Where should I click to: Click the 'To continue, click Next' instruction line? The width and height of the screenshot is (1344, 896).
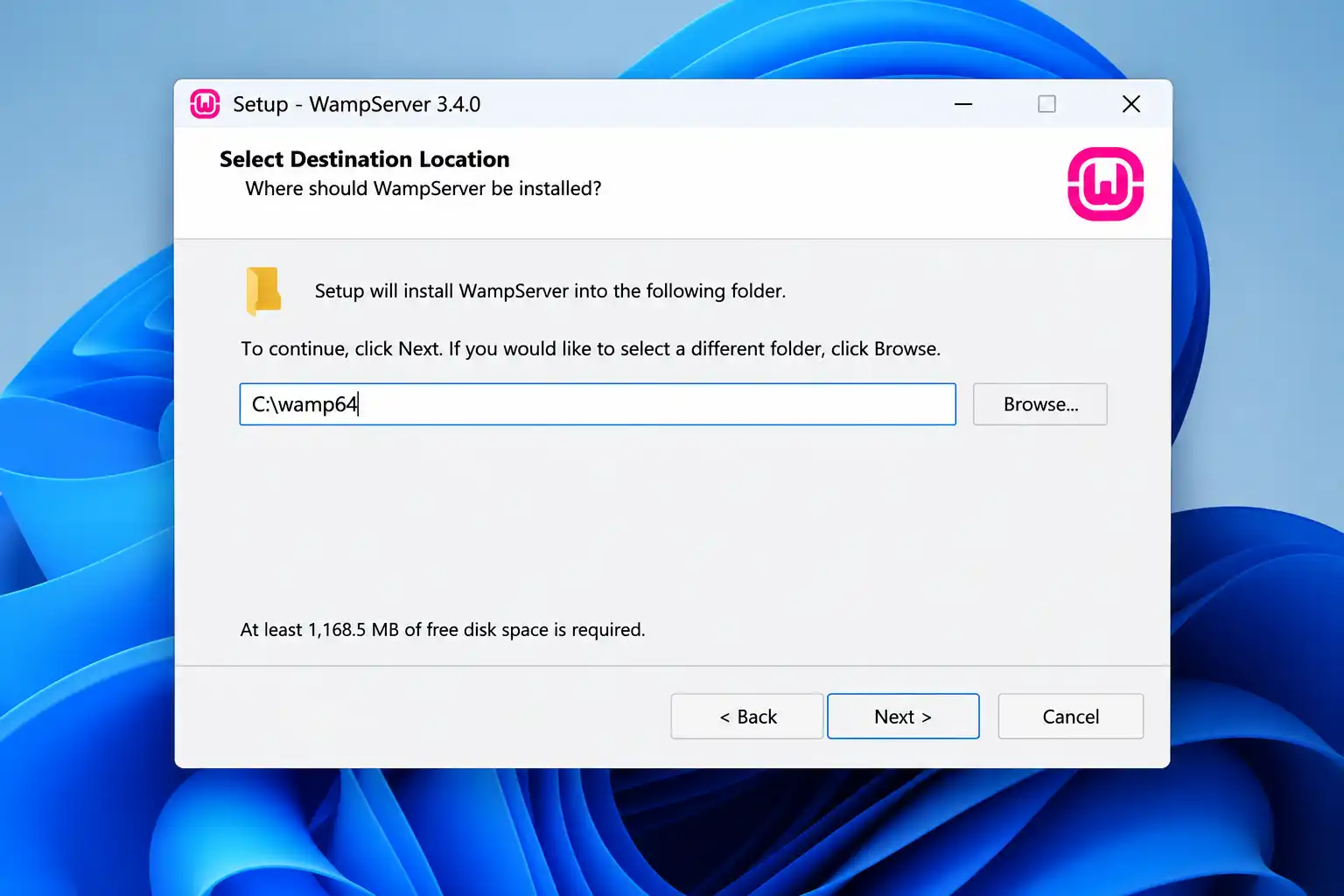(x=591, y=349)
